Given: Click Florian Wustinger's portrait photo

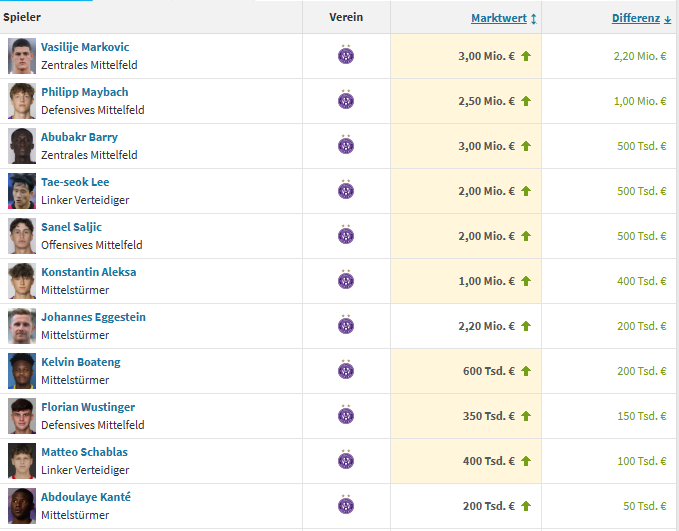Looking at the screenshot, I should coord(22,416).
